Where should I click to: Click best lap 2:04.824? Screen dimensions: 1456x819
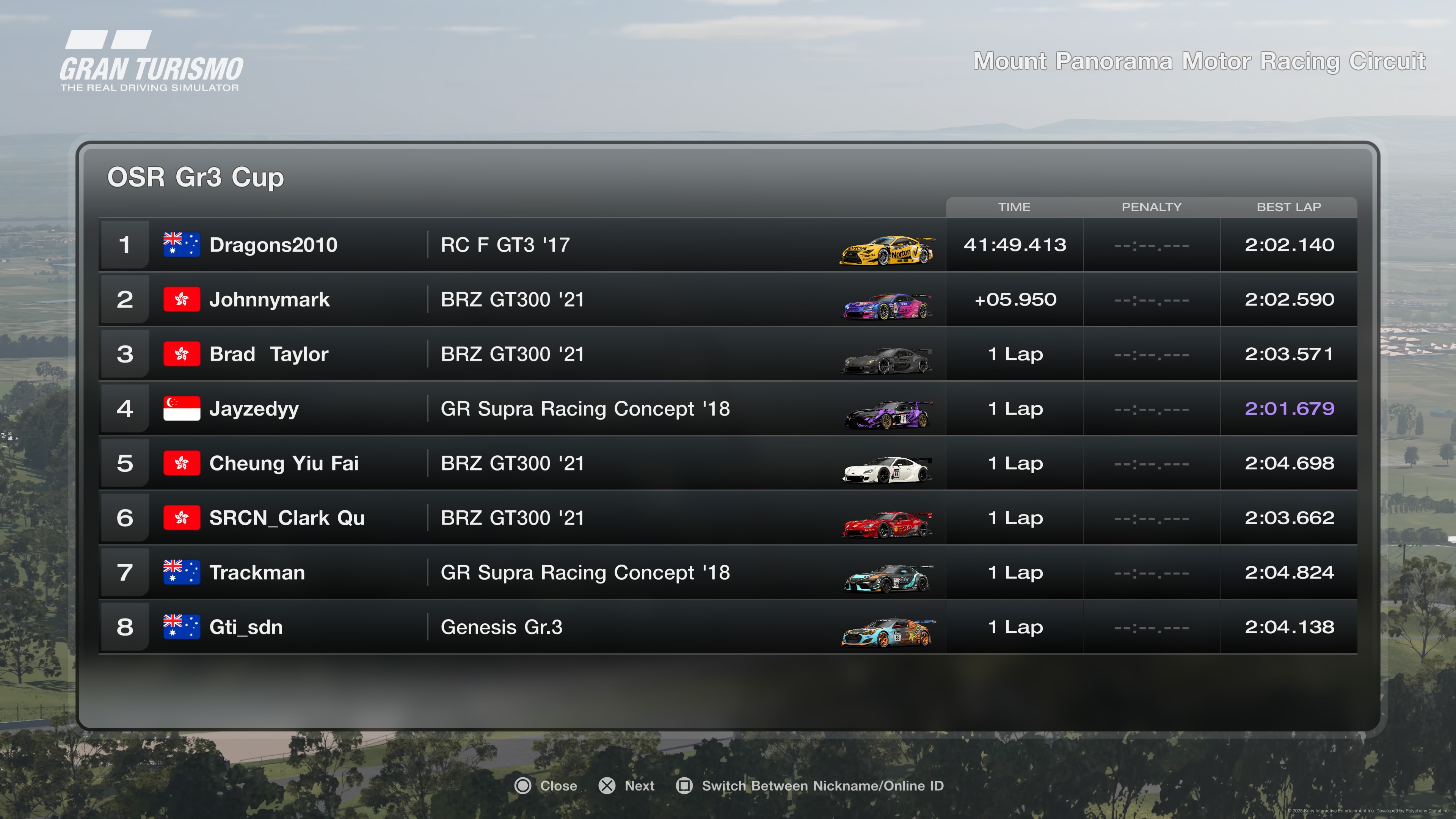tap(1289, 573)
